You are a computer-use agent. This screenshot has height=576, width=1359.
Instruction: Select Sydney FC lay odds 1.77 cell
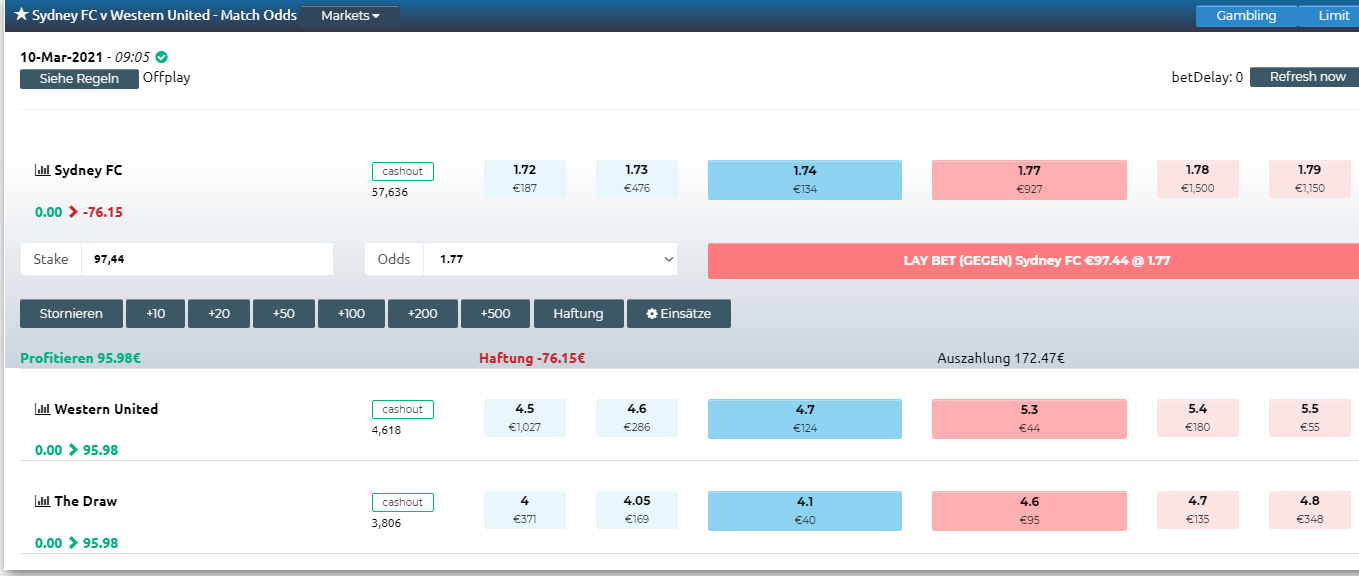pyautogui.click(x=1029, y=179)
